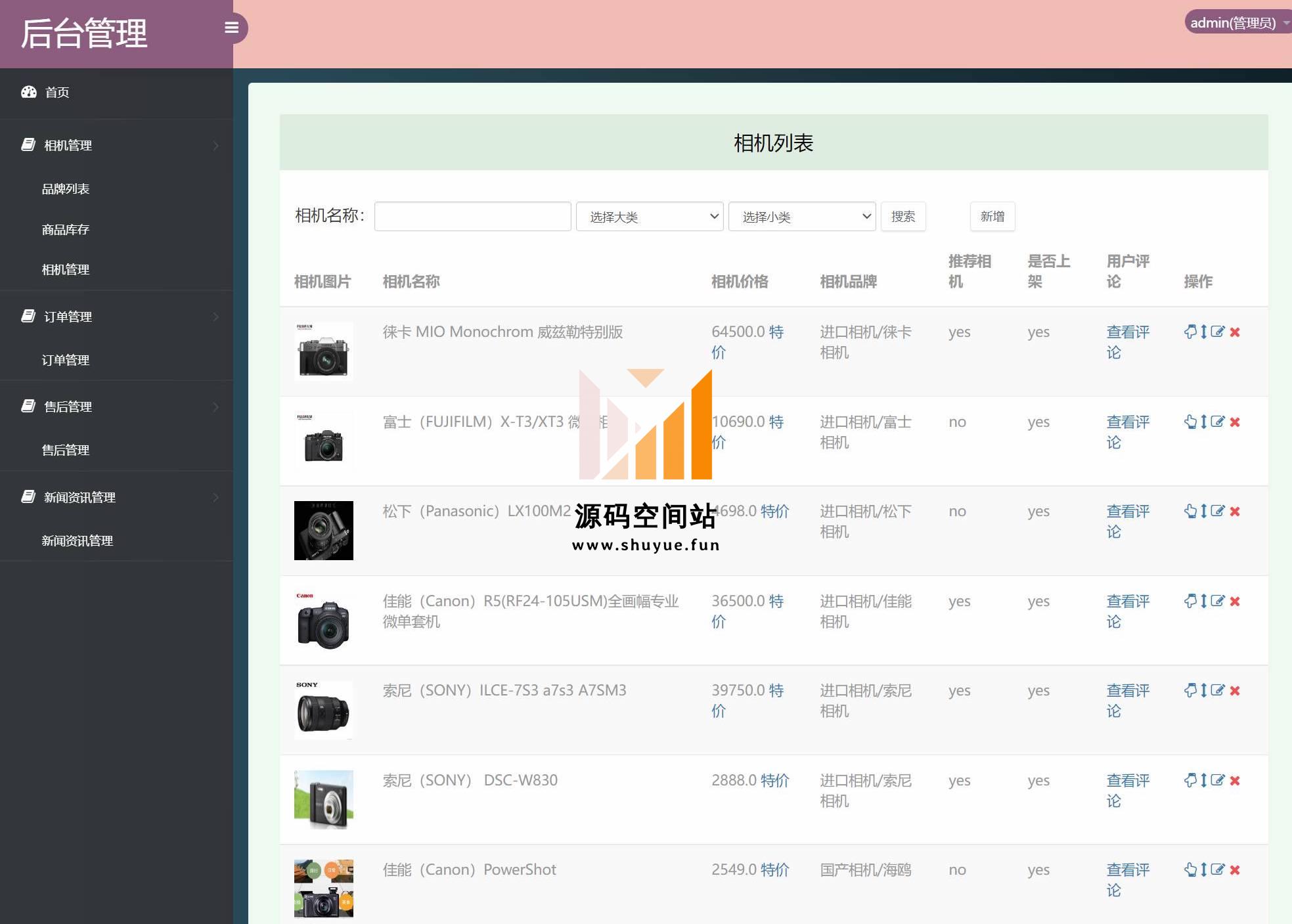The image size is (1292, 924).
Task: Delete 佳能 R5 camera with red X
Action: (x=1235, y=602)
